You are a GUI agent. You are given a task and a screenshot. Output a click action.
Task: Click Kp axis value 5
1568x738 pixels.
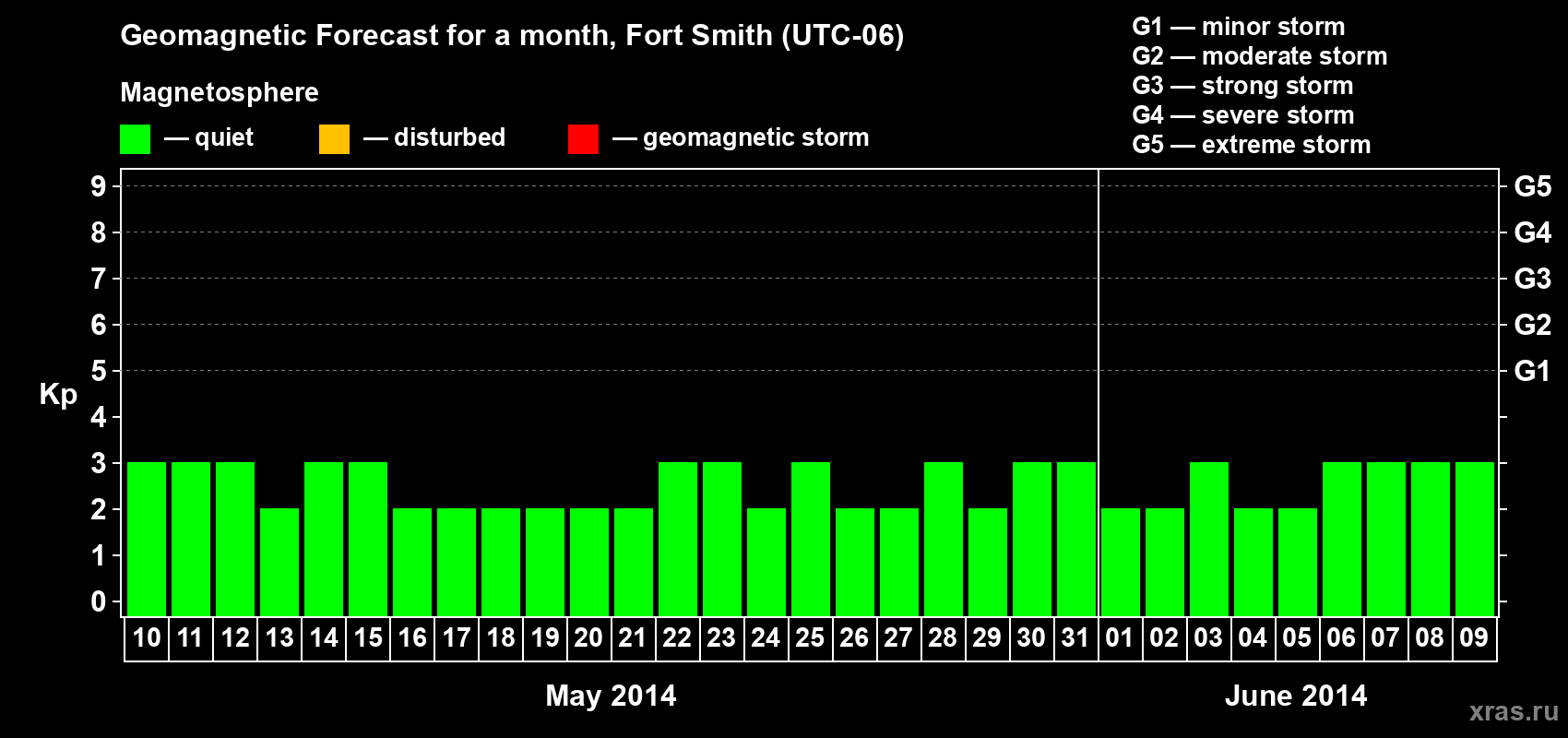(99, 371)
